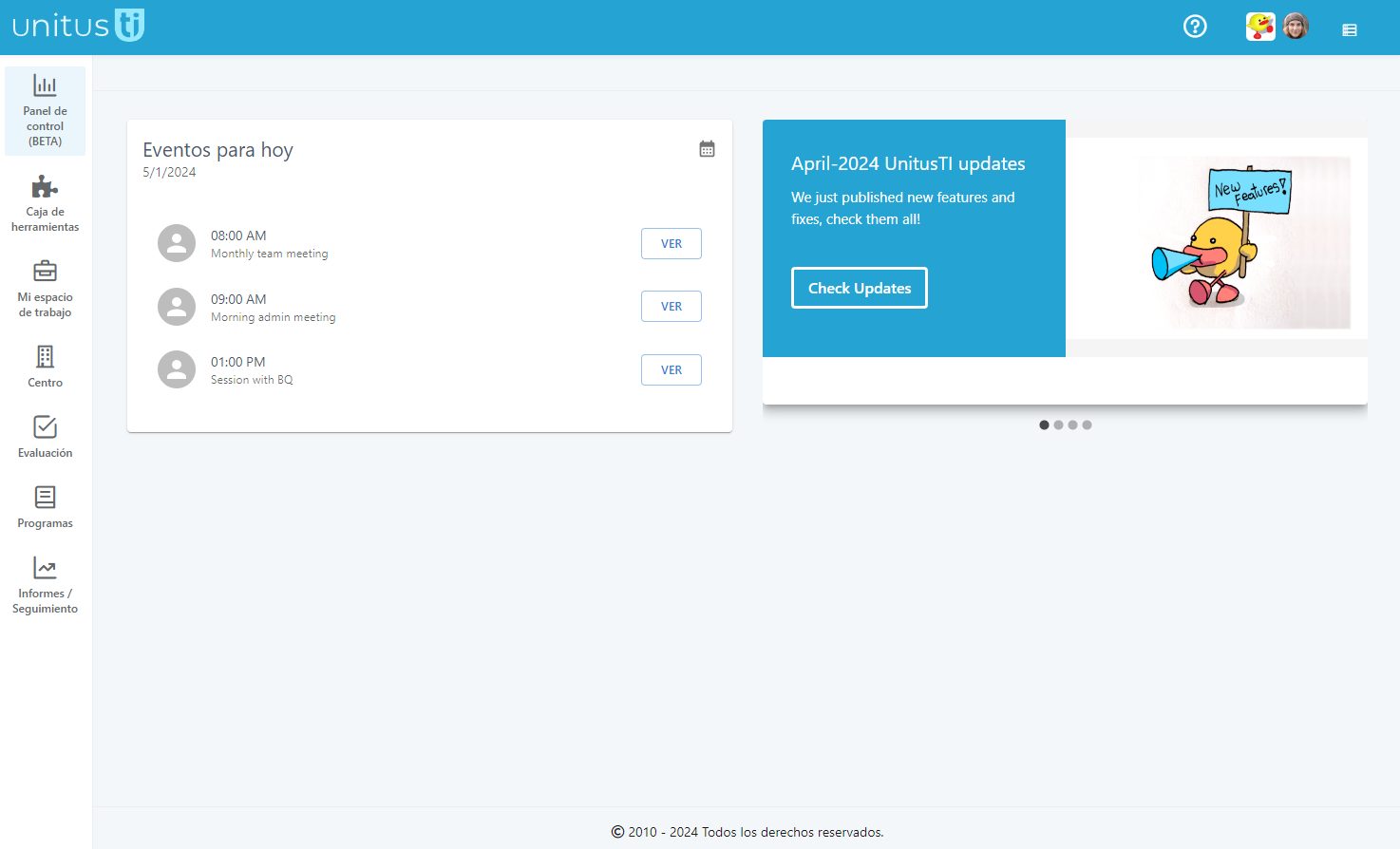Open the calendar icon on Eventos para hoy
Screen dimensions: 1400x849
pos(707,148)
